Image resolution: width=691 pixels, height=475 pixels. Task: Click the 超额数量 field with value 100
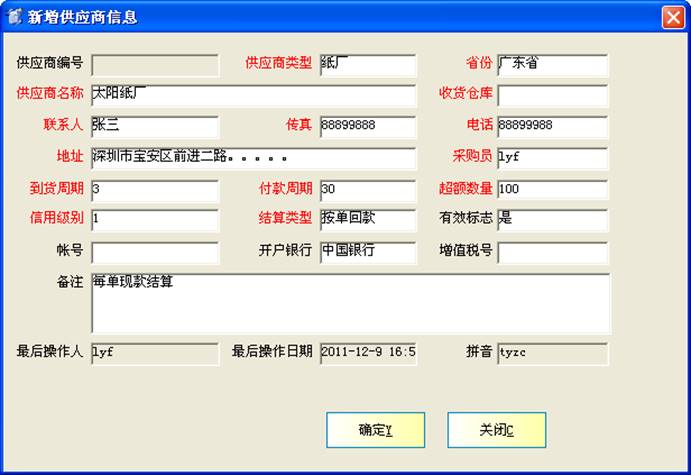click(553, 191)
